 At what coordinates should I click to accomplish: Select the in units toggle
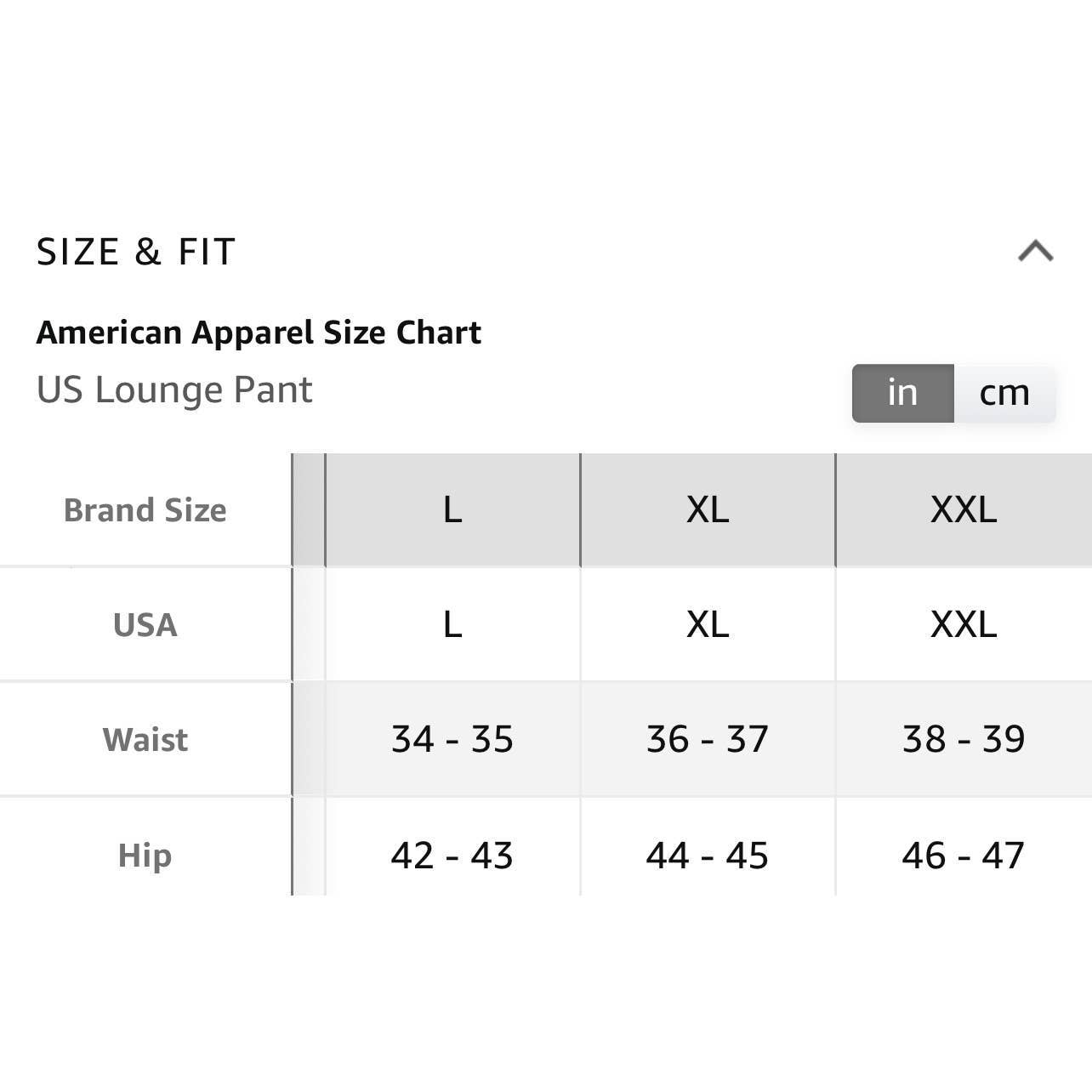tap(902, 393)
